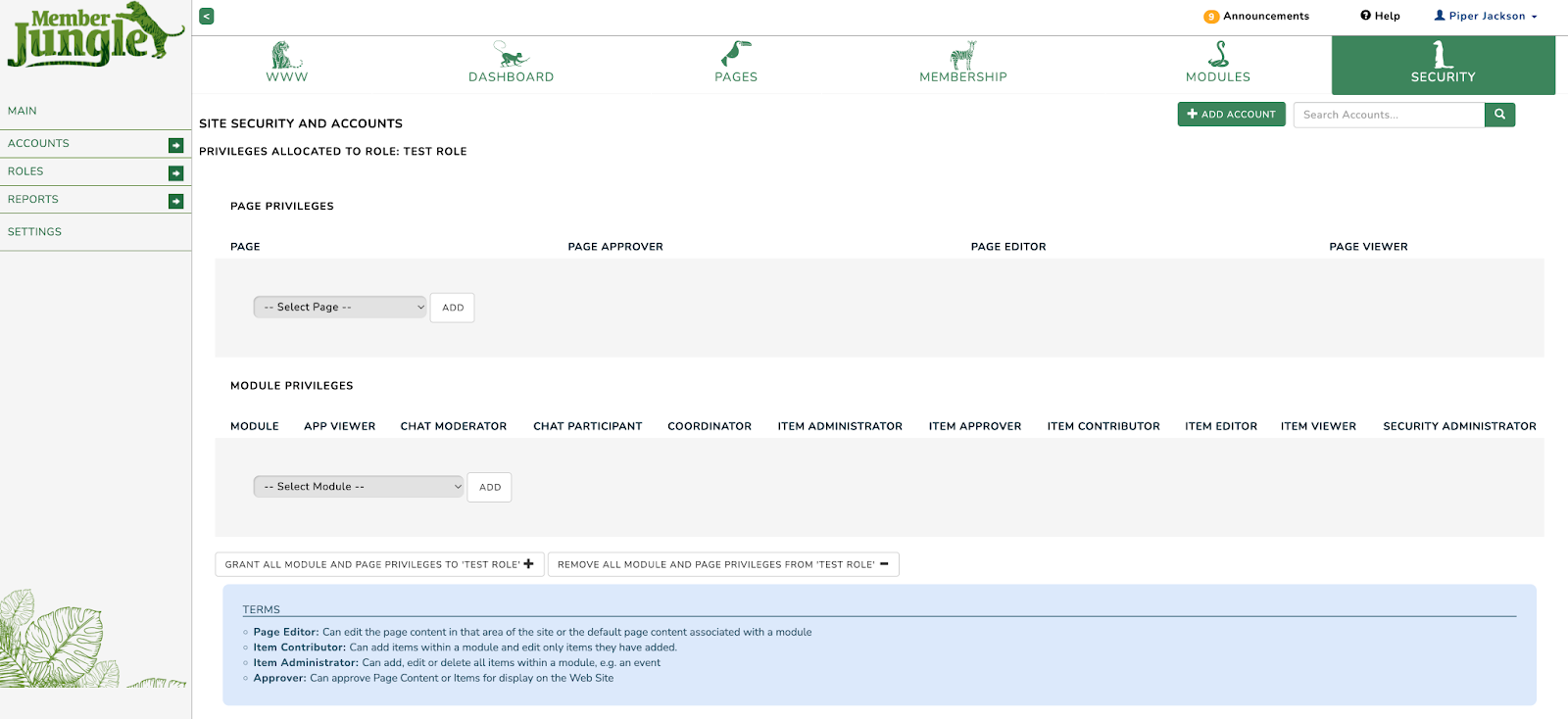1568x719 pixels.
Task: Click the user profile icon
Action: (x=1440, y=16)
